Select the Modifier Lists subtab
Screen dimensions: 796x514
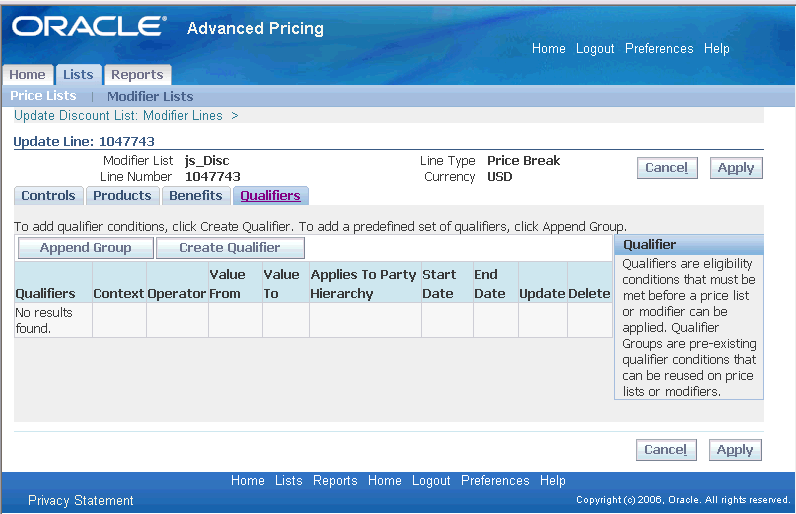pos(150,96)
